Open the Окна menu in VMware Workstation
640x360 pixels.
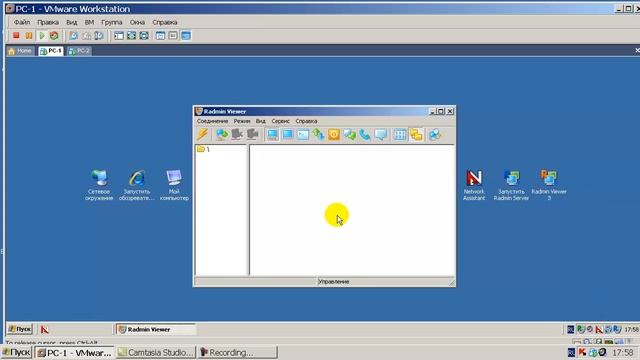pos(137,22)
